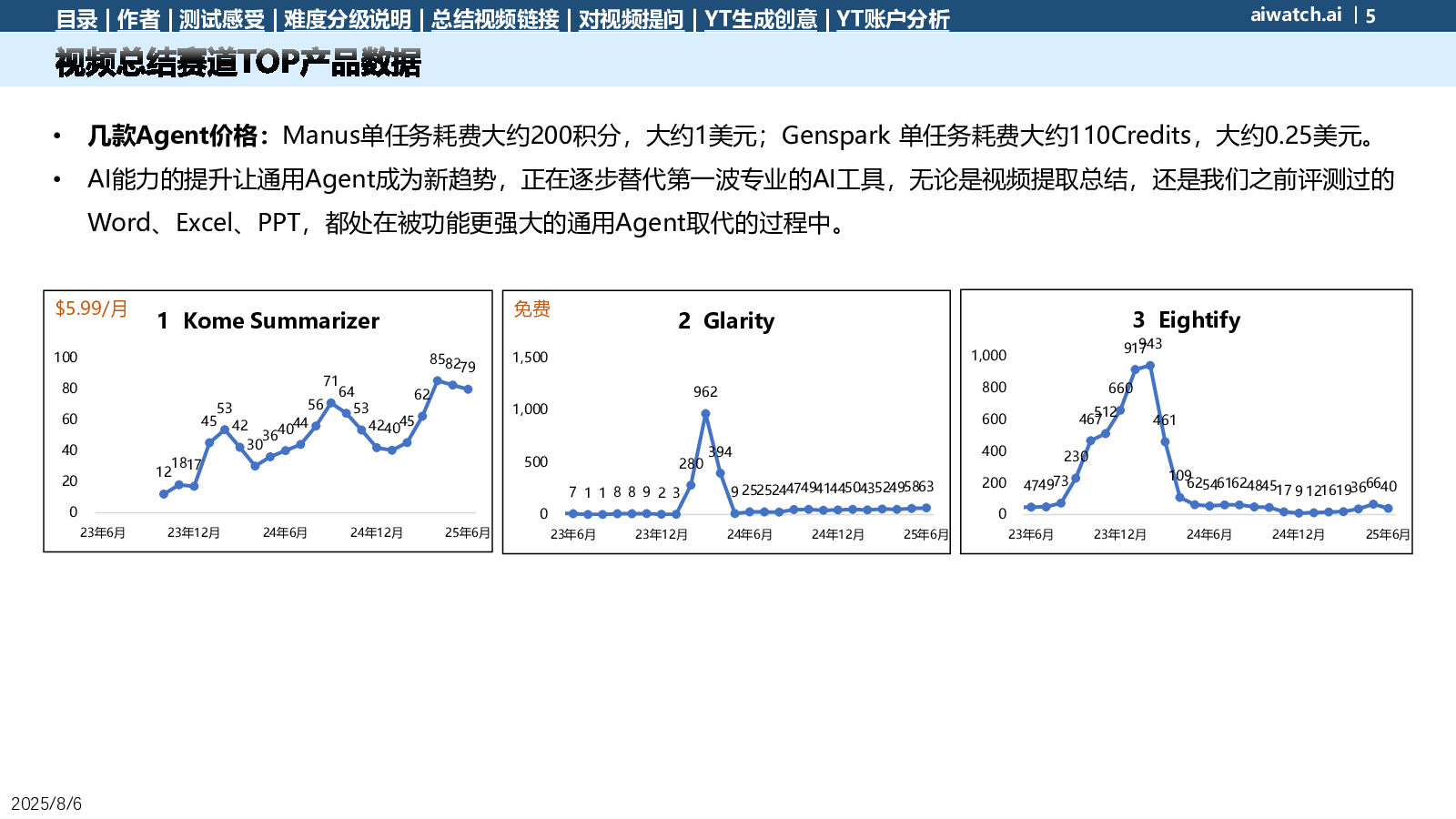Open YT账户分析 navigation link

coord(893,19)
